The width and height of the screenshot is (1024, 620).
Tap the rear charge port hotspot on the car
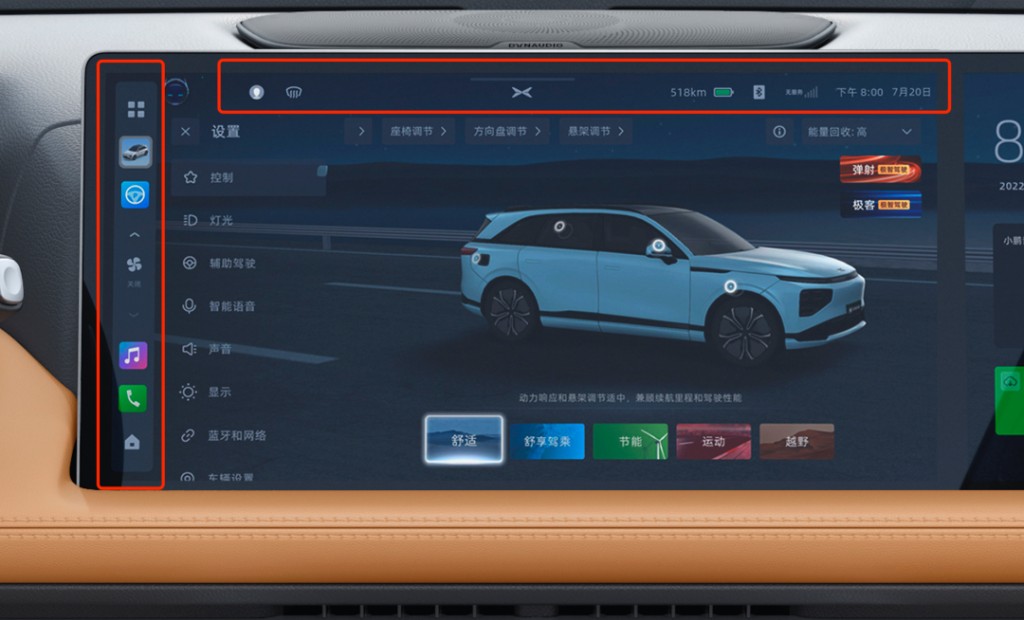475,259
